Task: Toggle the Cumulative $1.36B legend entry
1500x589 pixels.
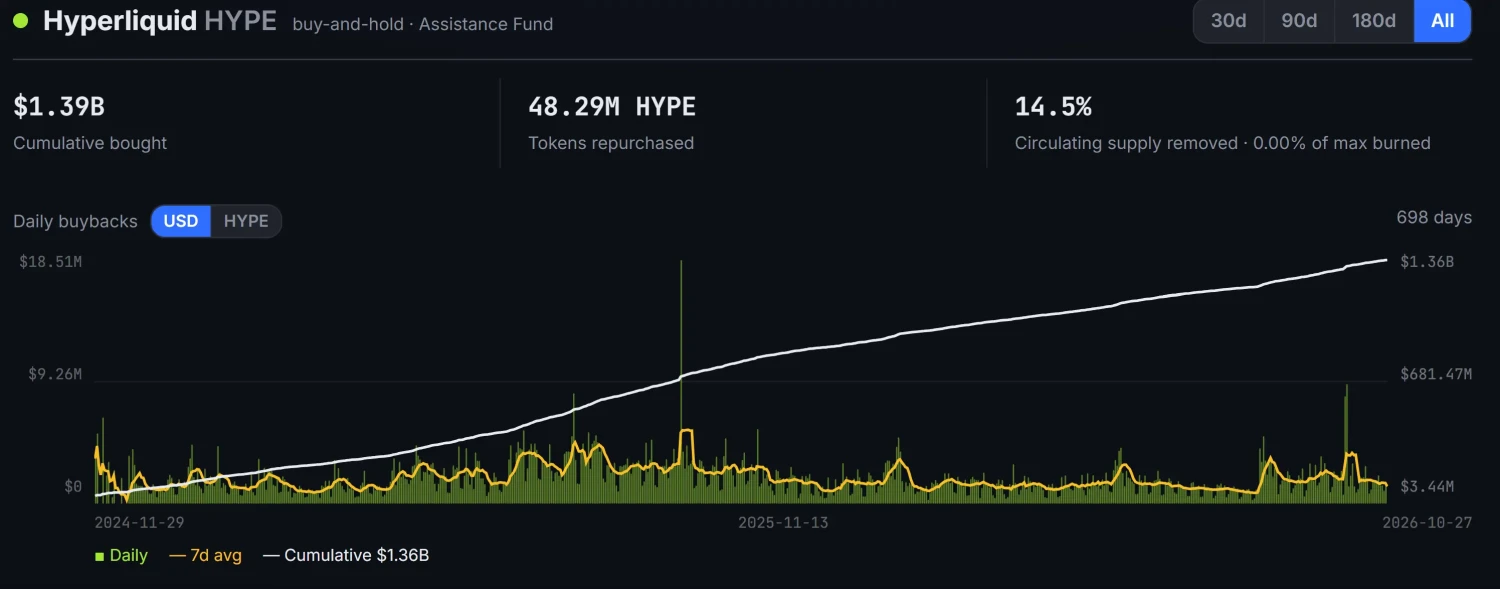Action: [x=346, y=555]
